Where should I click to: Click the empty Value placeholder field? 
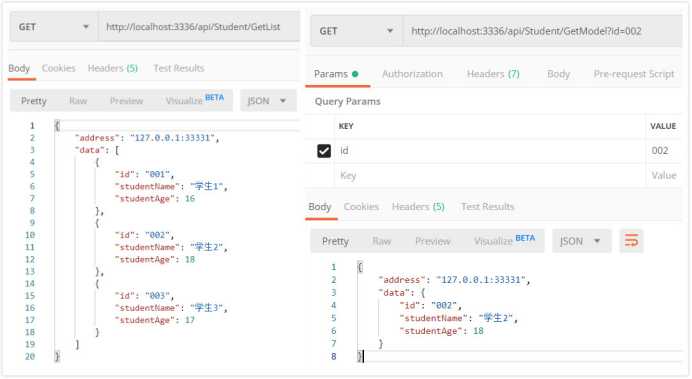tap(664, 176)
